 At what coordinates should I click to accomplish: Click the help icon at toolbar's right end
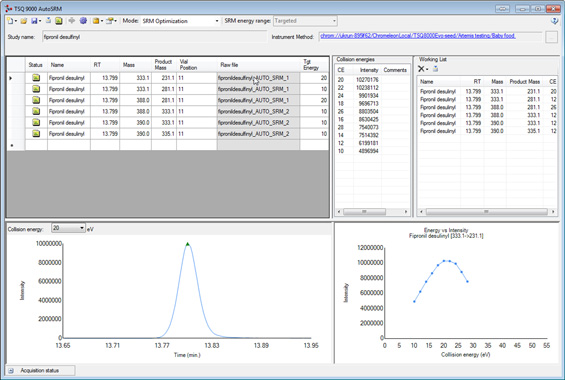pyautogui.click(x=555, y=21)
